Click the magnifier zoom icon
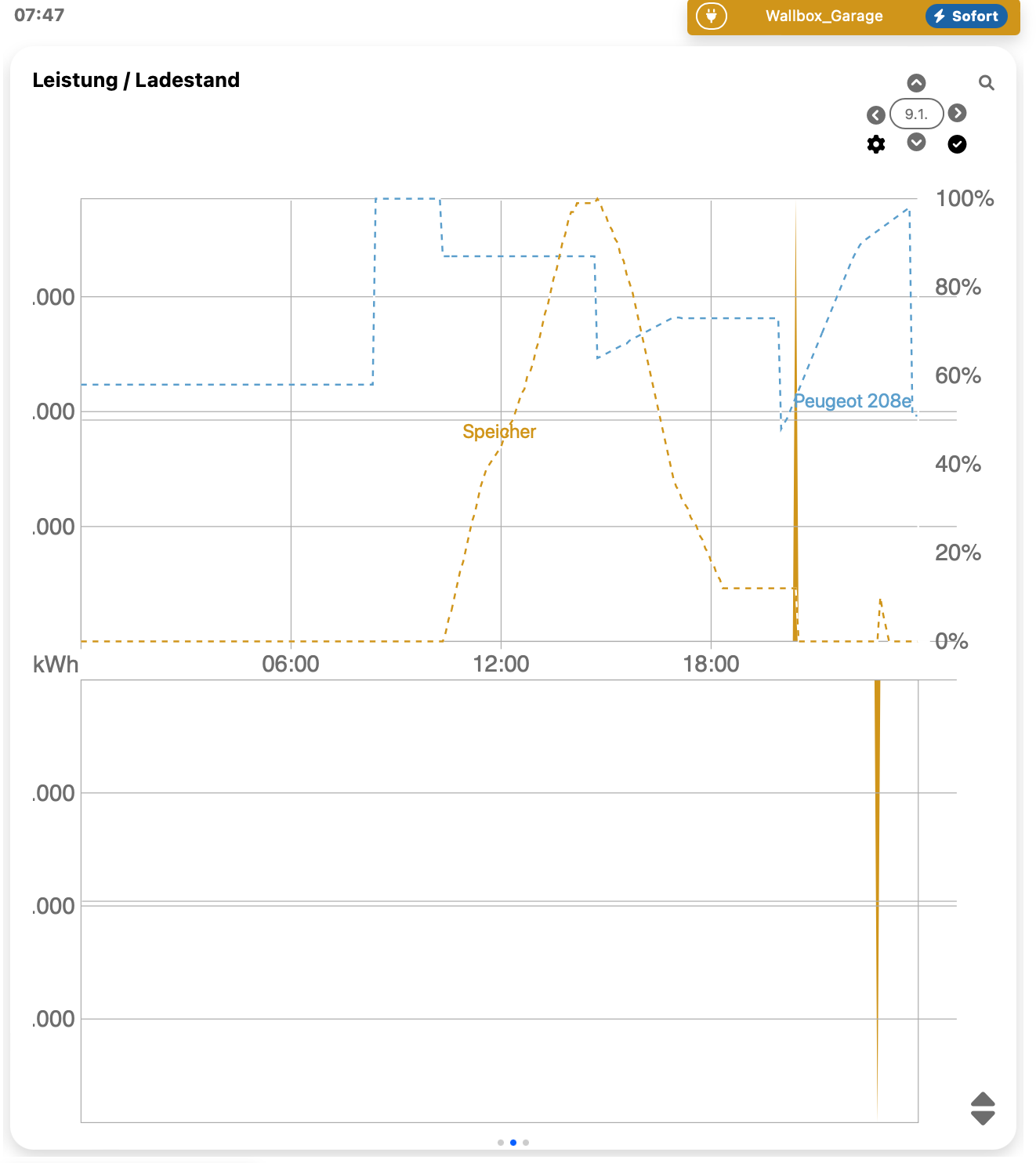 pyautogui.click(x=986, y=83)
